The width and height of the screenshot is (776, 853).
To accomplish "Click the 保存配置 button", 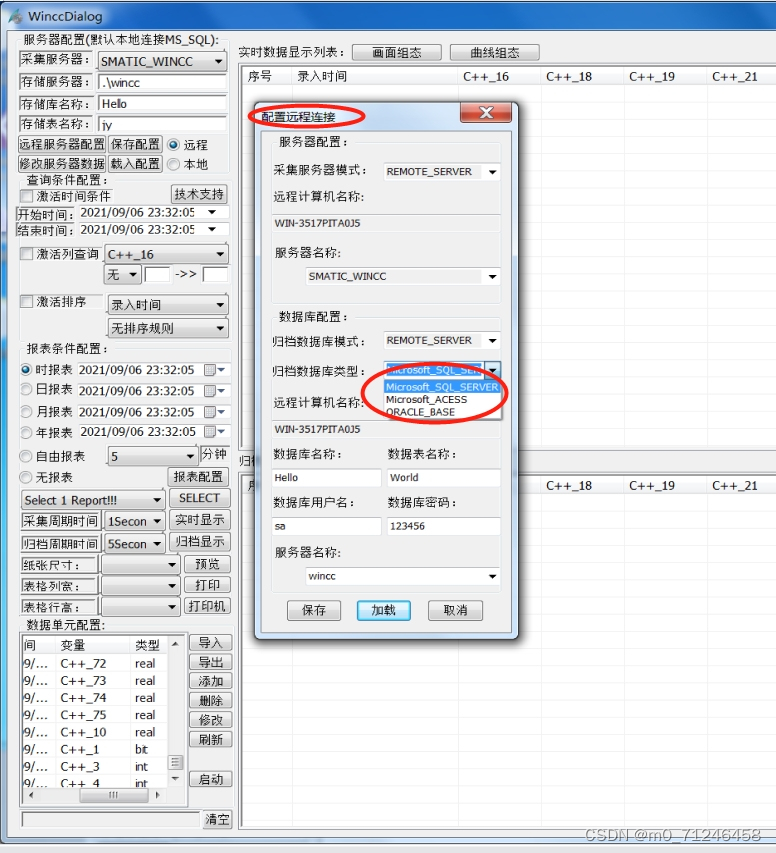I will (136, 144).
